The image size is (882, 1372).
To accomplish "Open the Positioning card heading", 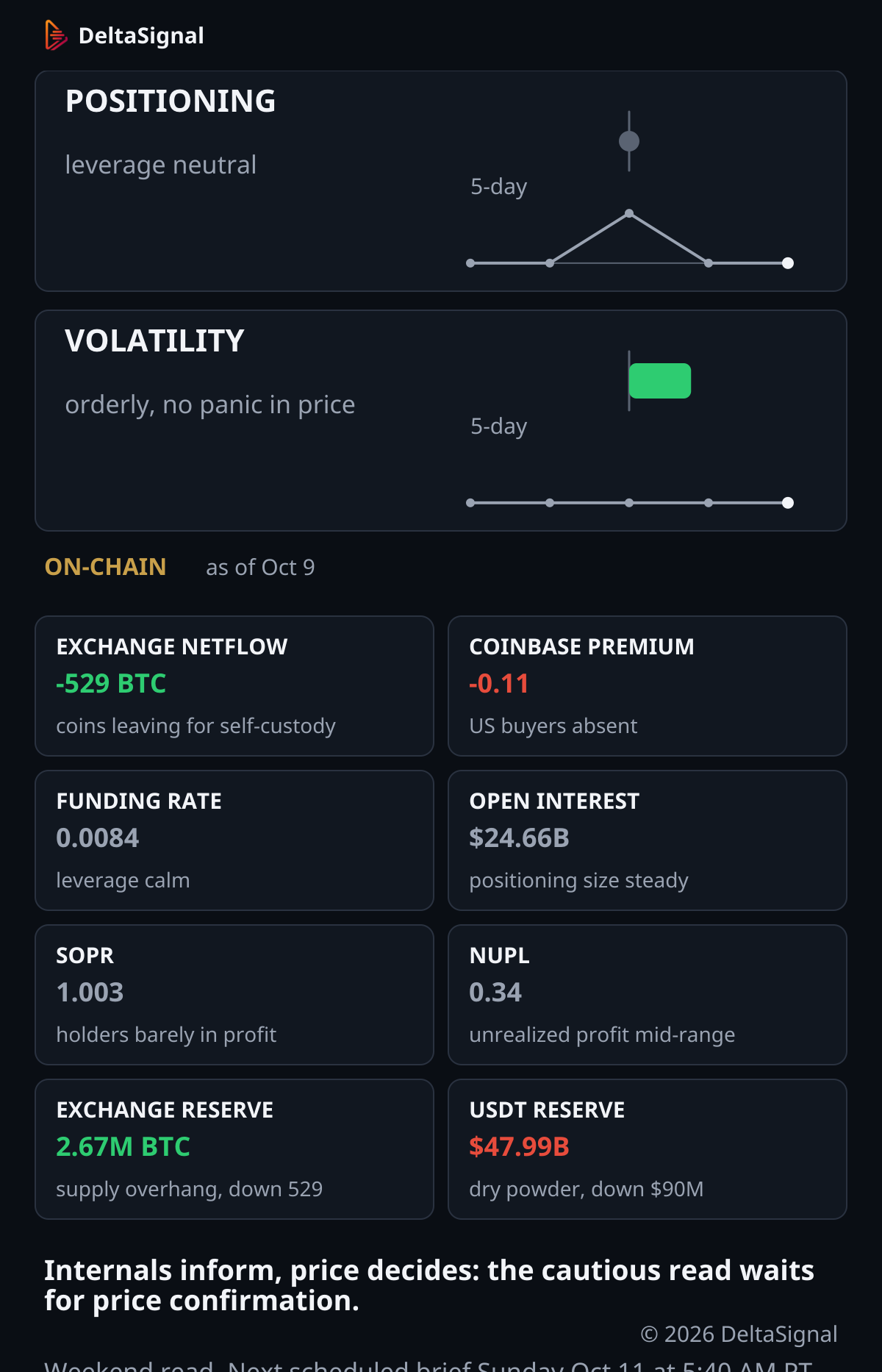I will 171,101.
